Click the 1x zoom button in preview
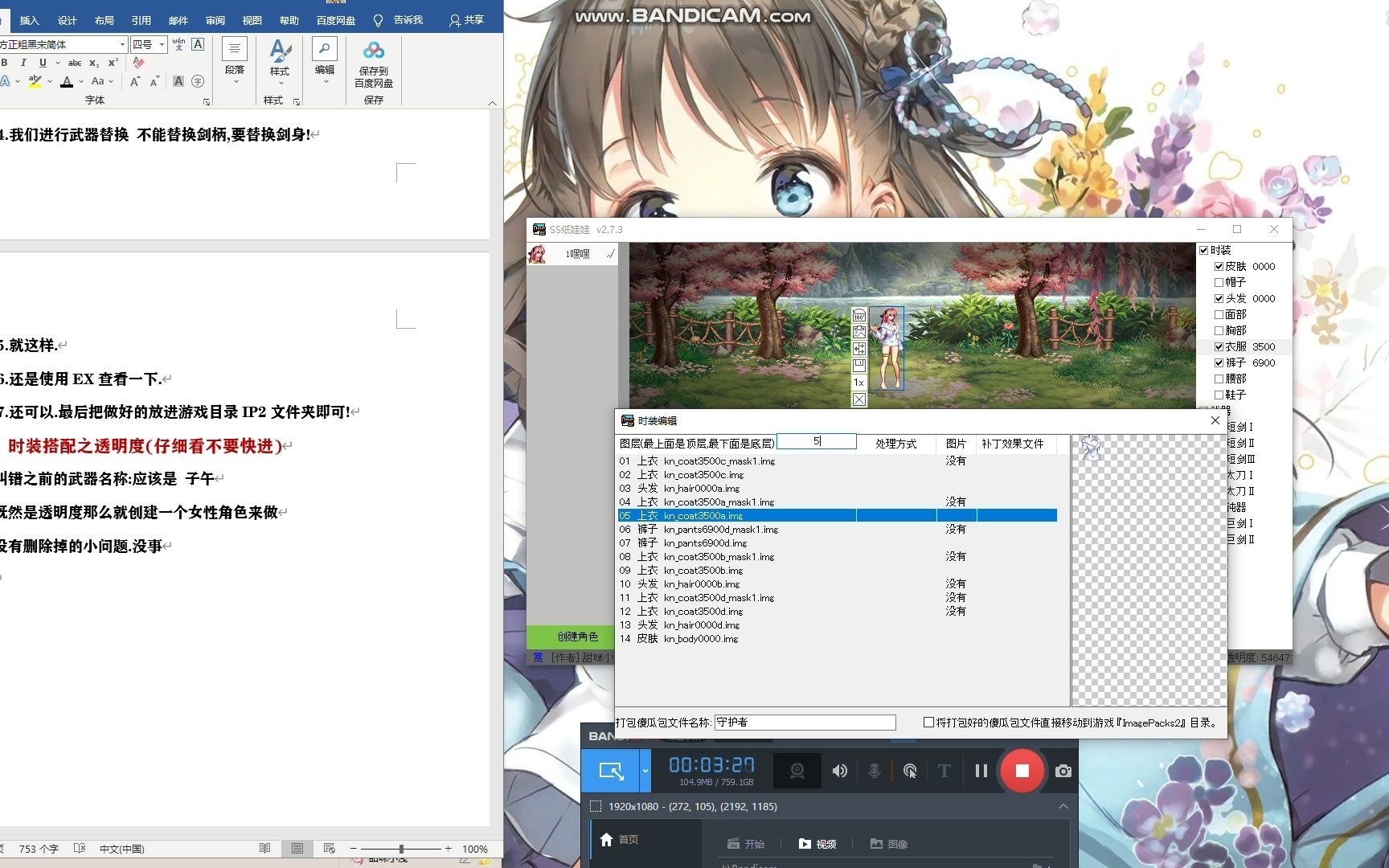Viewport: 1389px width, 868px height. pos(859,383)
